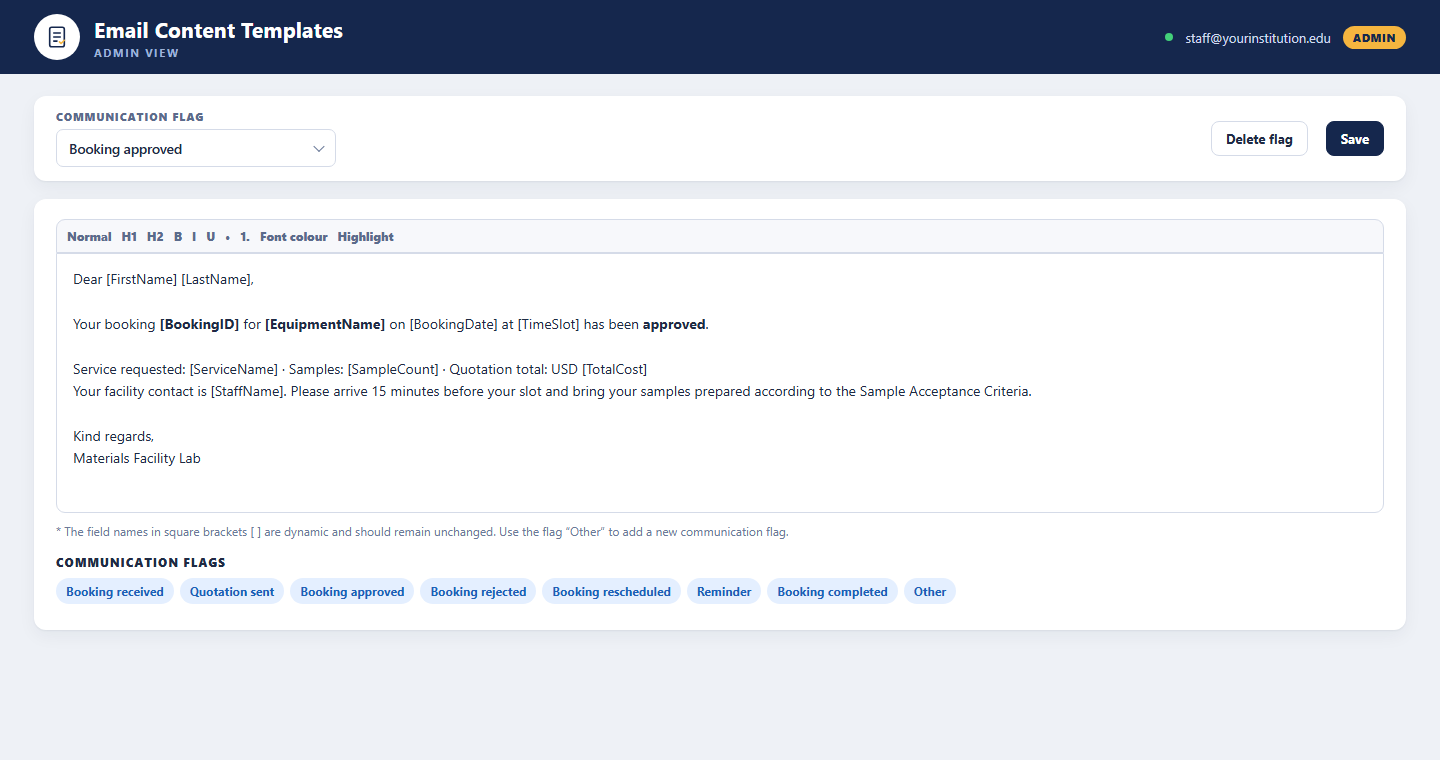Click the [TotalCost] placeholder in the editor

tap(614, 369)
